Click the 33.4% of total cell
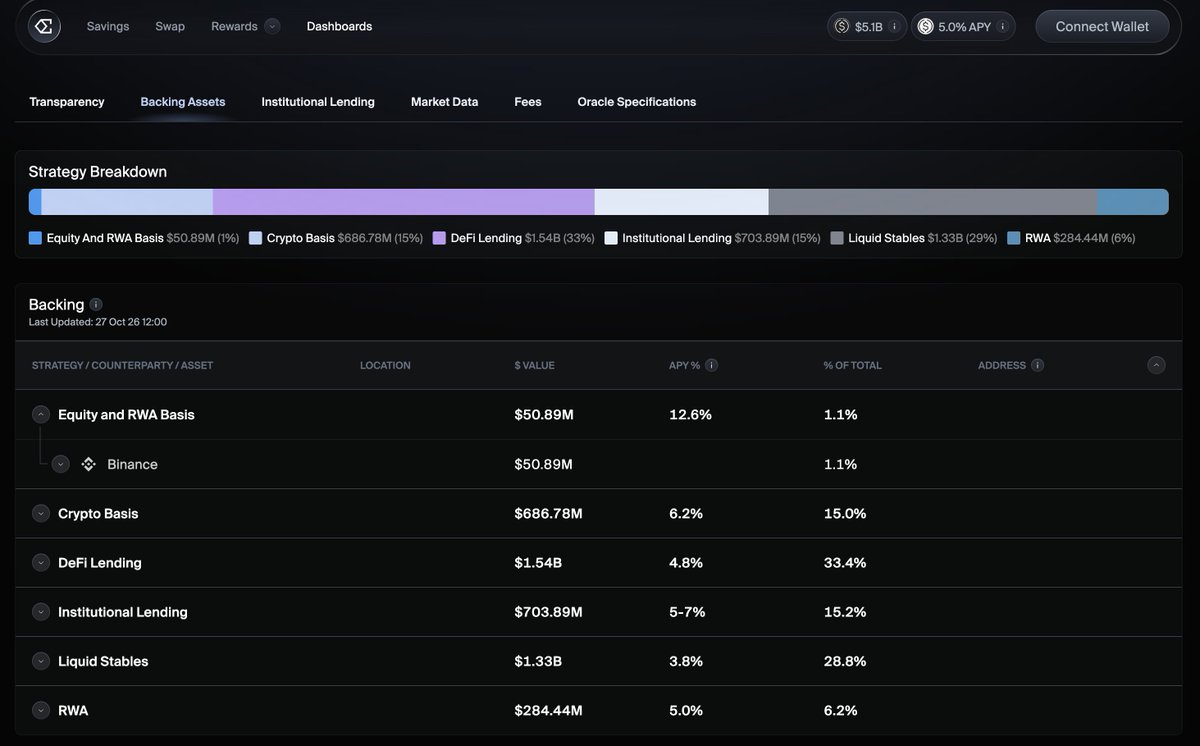Image resolution: width=1200 pixels, height=746 pixels. (845, 563)
